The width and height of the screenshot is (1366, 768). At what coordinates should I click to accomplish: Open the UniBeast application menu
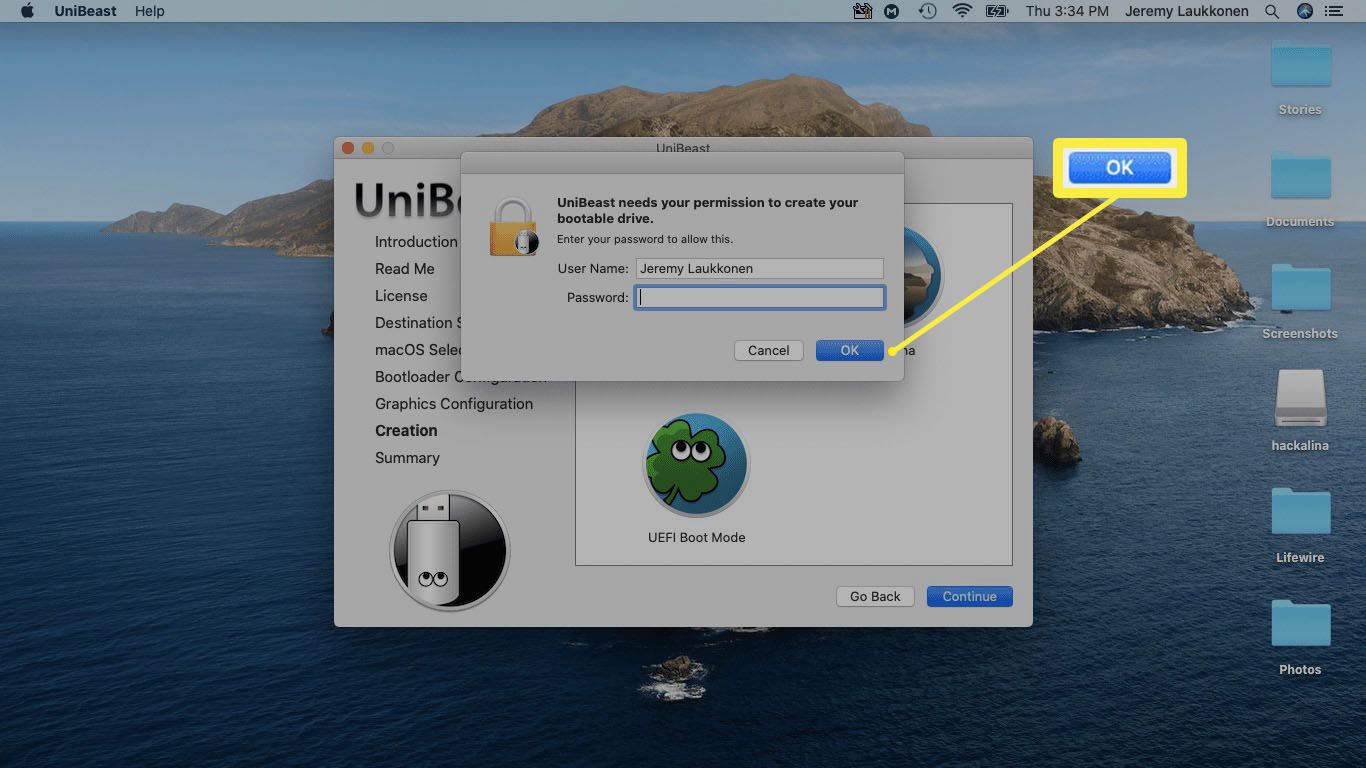point(85,11)
